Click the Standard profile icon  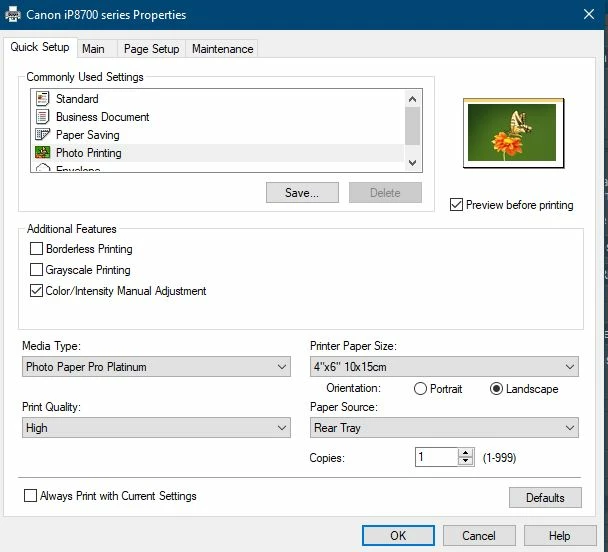(42, 98)
